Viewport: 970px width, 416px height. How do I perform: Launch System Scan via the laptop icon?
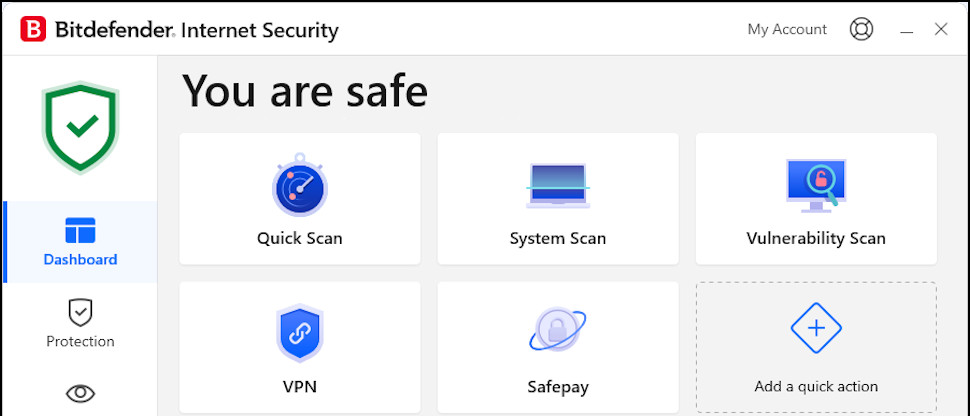pos(558,185)
